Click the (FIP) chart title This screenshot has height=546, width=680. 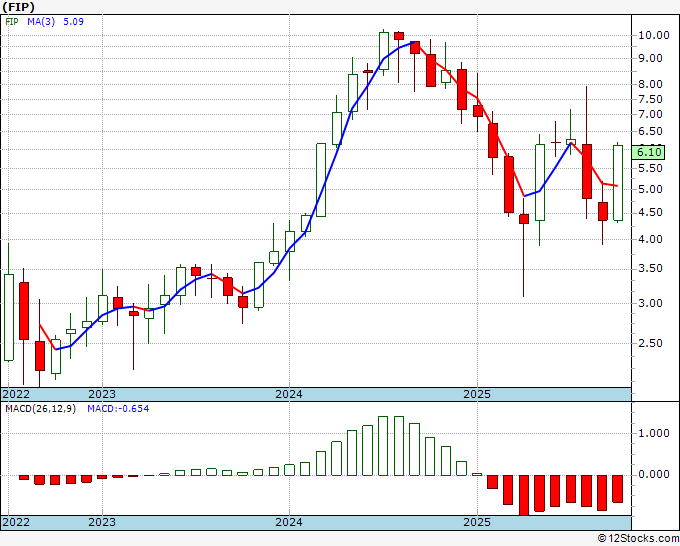18,7
